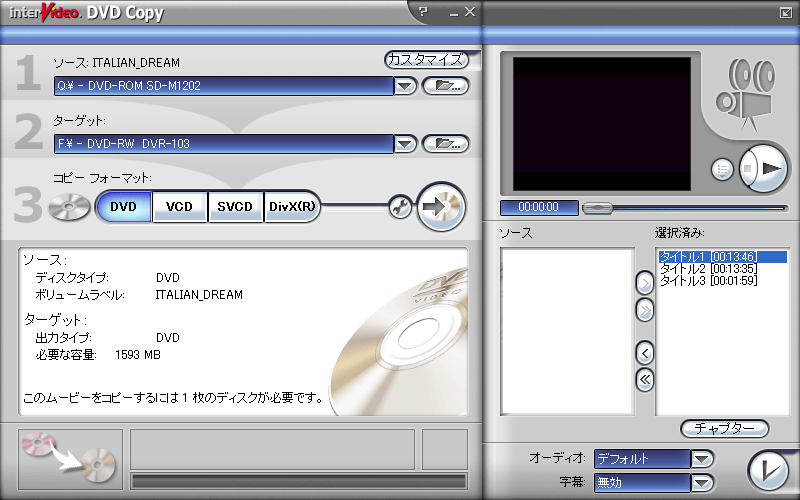Choose SVCD copy format
The height and width of the screenshot is (500, 800).
click(x=235, y=207)
